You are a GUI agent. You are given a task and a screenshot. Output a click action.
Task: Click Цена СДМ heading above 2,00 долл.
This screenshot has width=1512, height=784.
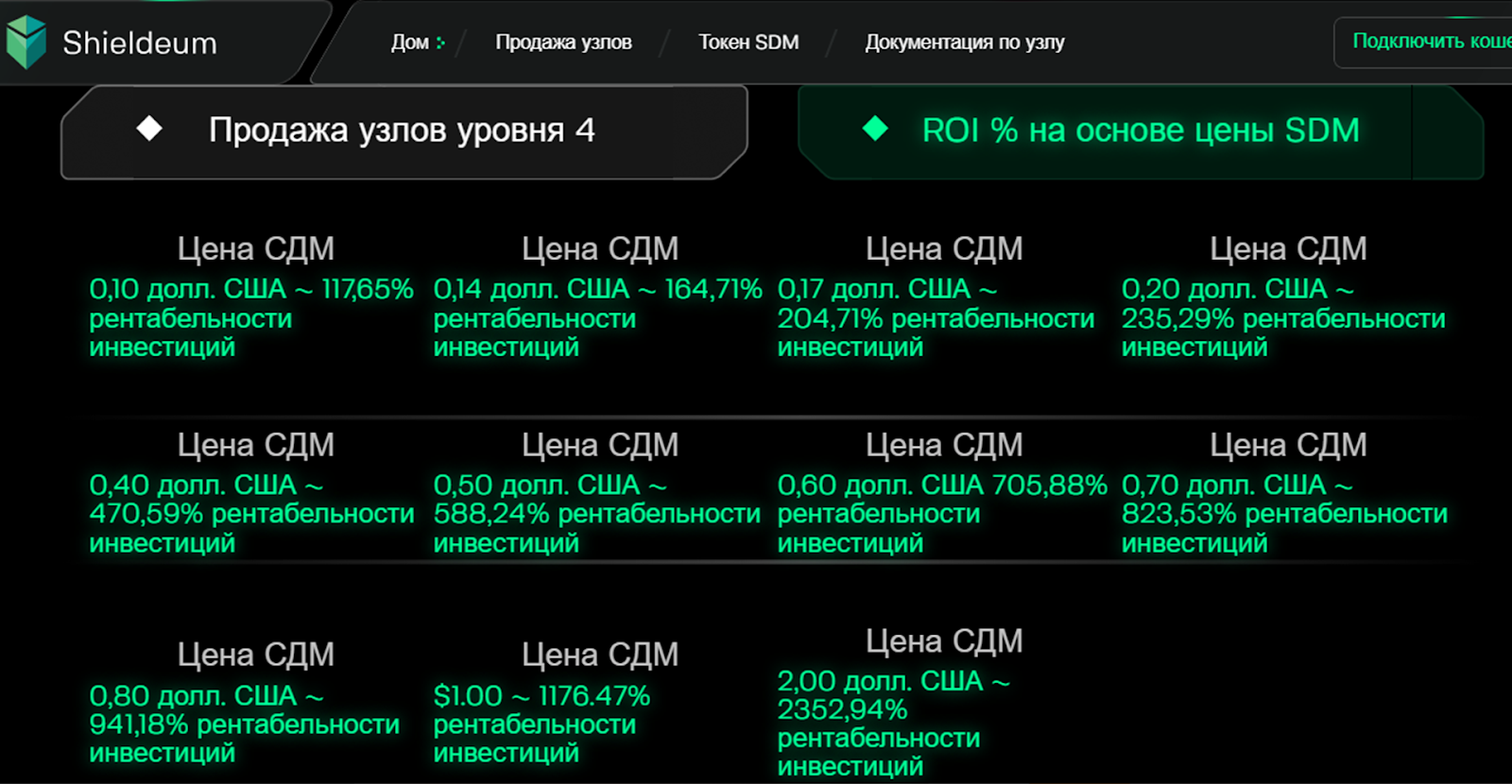pos(944,641)
